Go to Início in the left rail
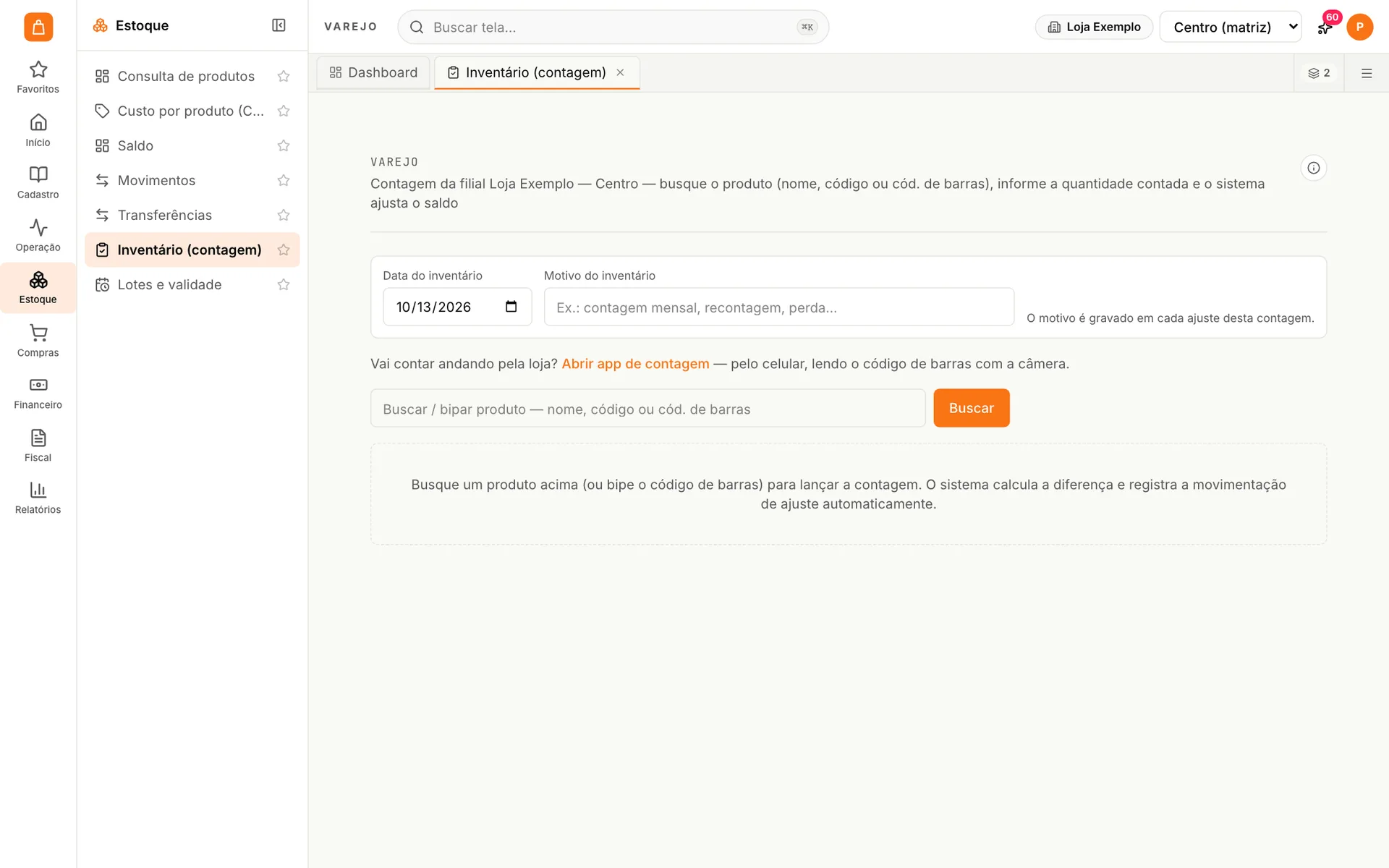Image resolution: width=1389 pixels, height=868 pixels. click(38, 130)
